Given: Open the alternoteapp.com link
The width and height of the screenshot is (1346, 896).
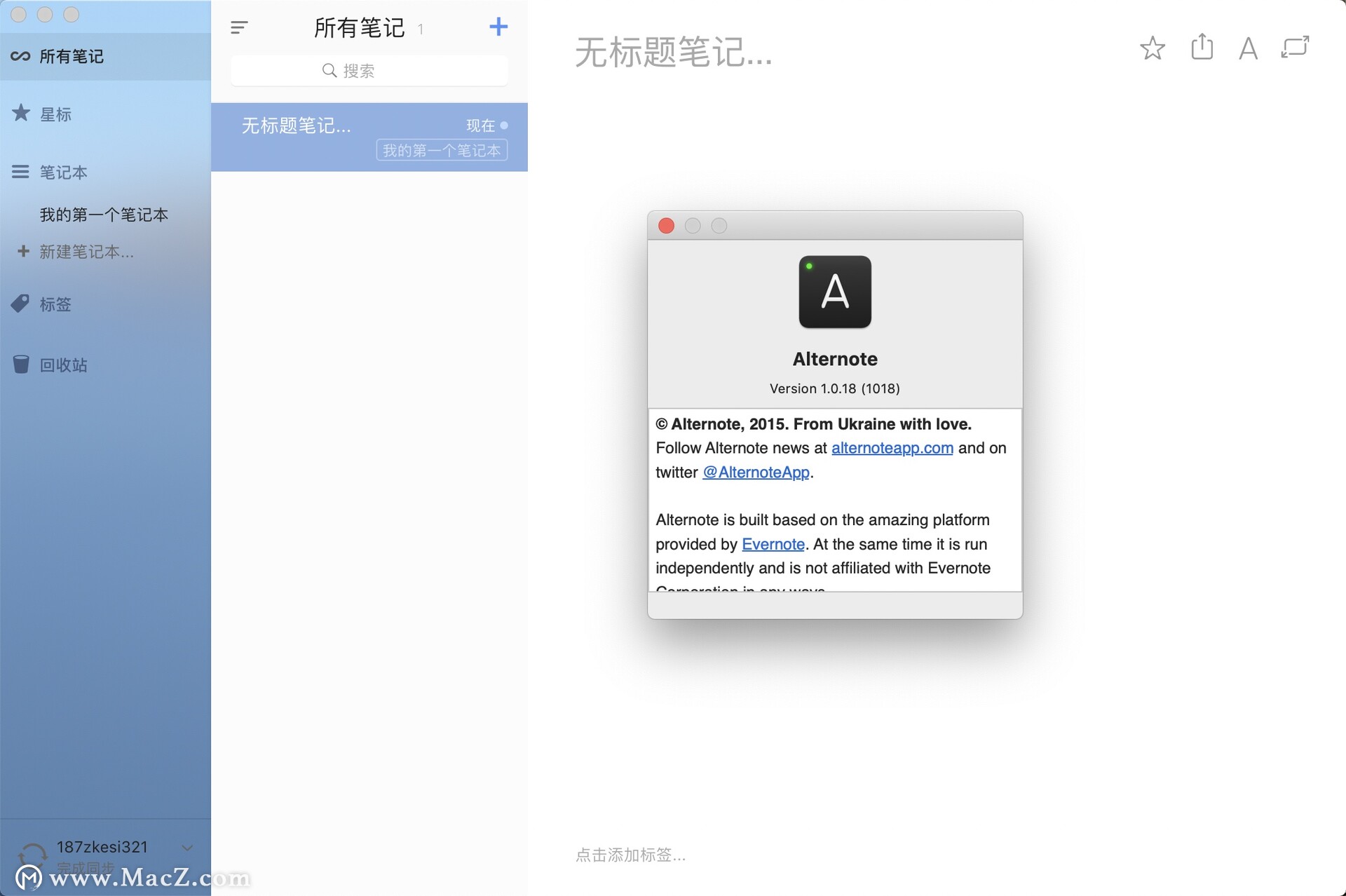Looking at the screenshot, I should point(892,448).
